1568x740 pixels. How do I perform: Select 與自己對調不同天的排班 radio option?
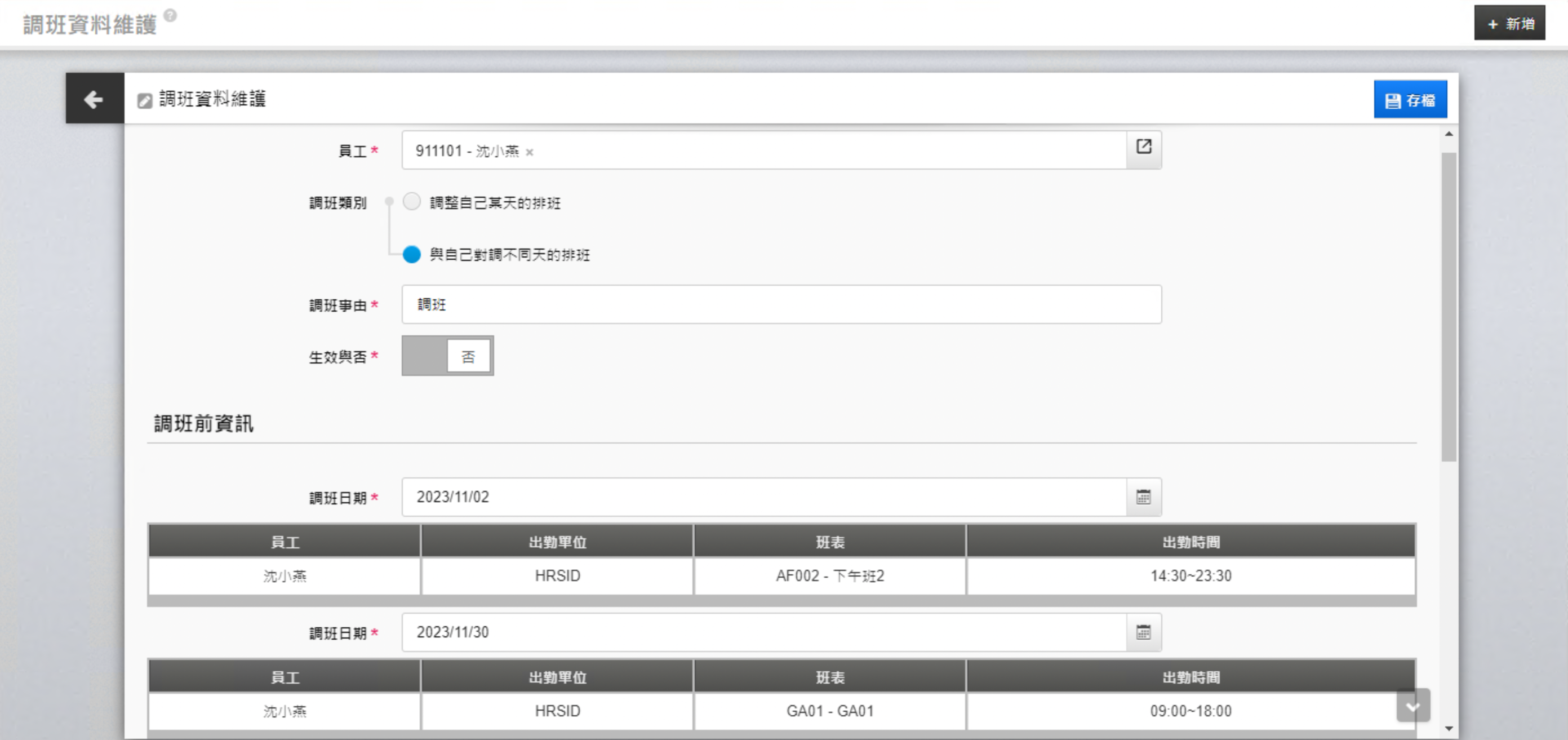coord(412,254)
